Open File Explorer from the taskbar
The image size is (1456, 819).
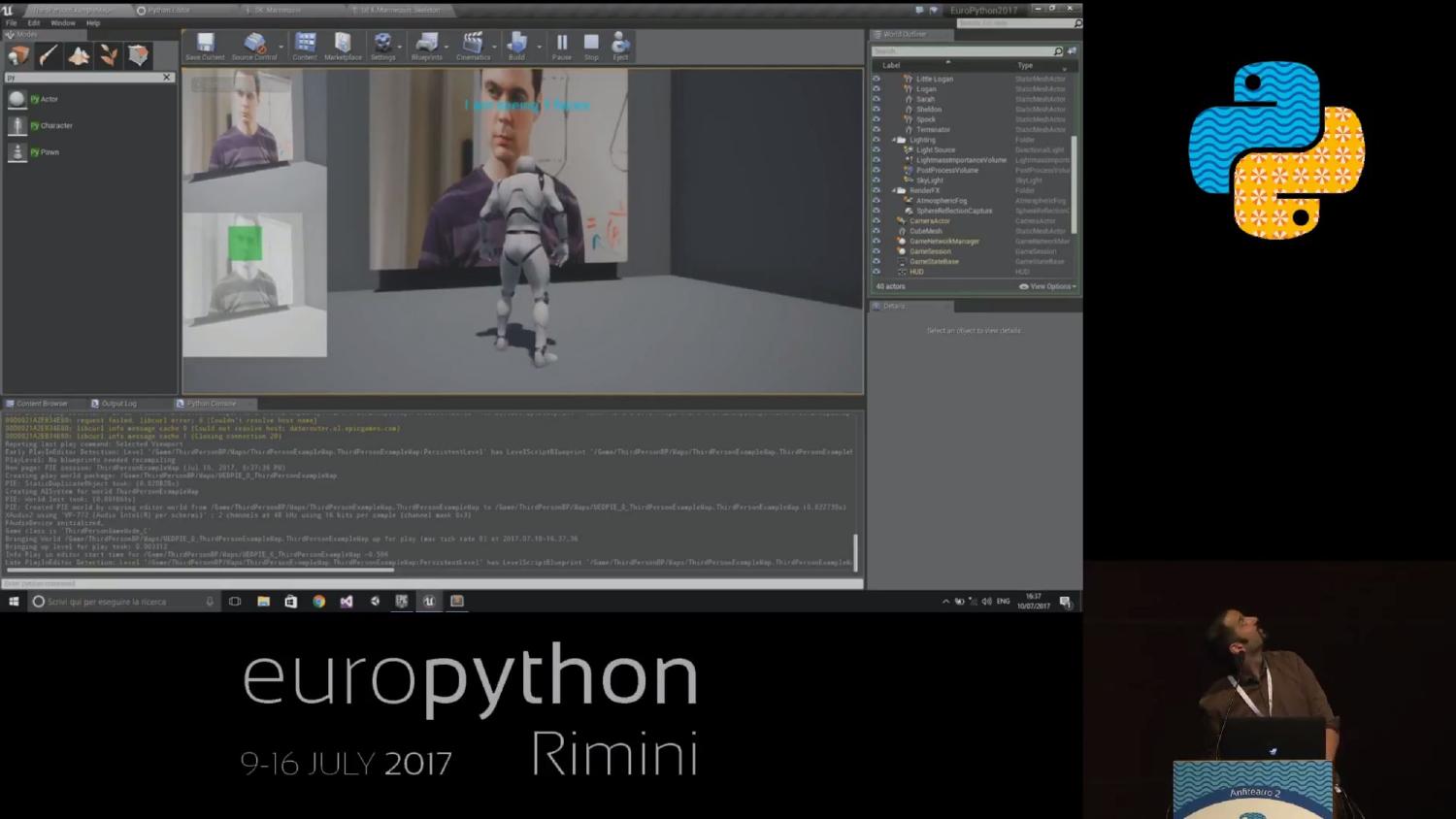(263, 602)
